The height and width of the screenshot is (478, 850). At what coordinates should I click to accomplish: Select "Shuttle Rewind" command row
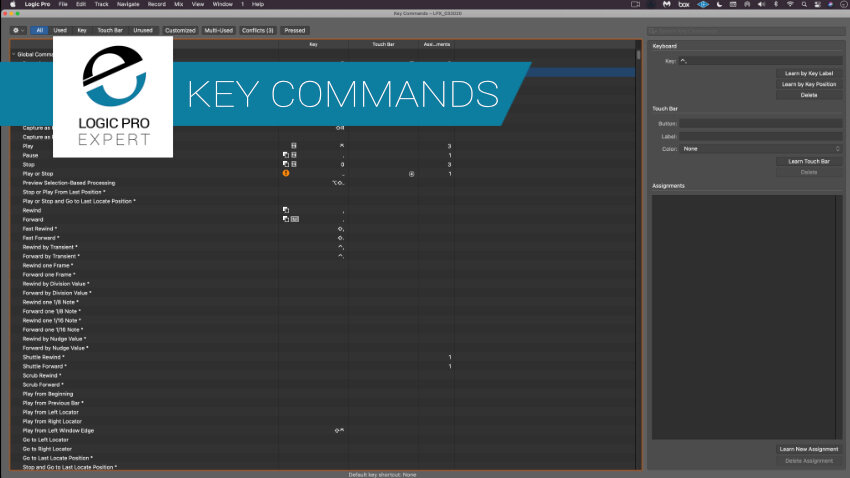(x=323, y=357)
